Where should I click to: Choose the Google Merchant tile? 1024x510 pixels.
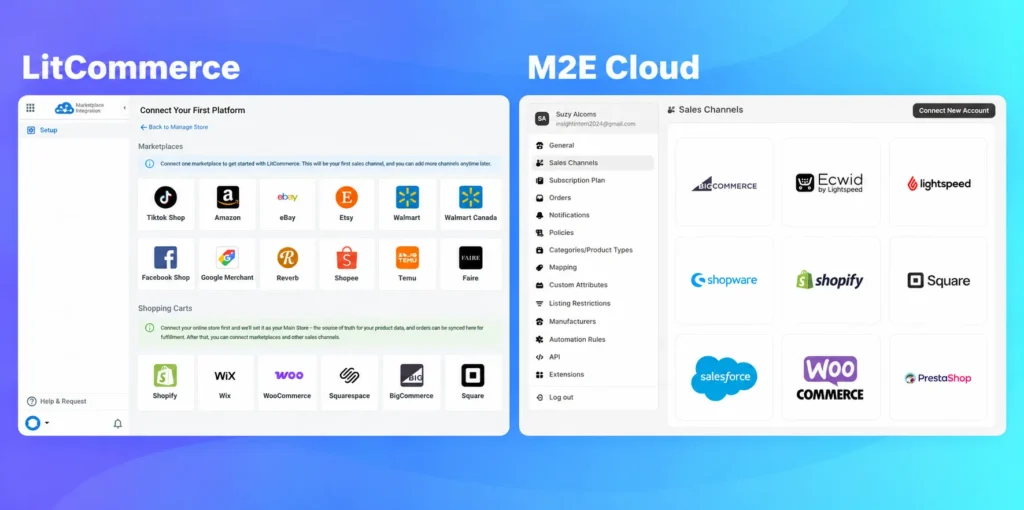click(x=227, y=264)
